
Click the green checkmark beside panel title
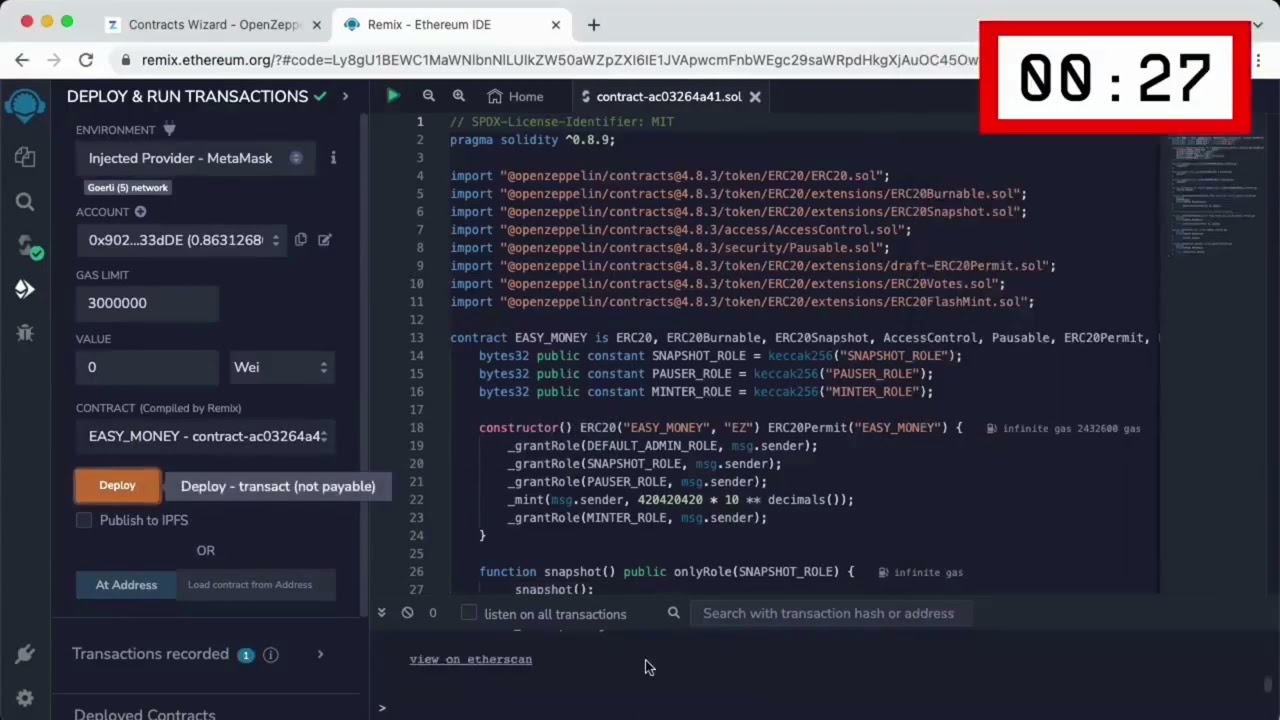tap(320, 96)
